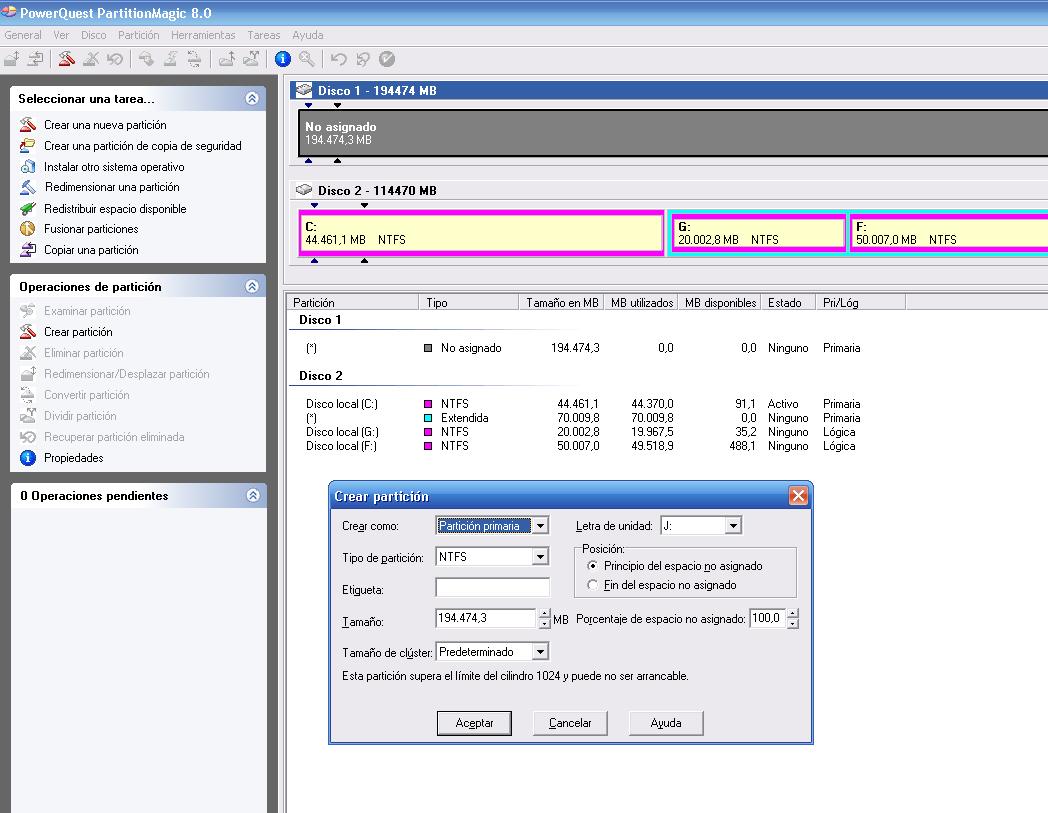Collapse the Operaciones de partición panel

252,286
